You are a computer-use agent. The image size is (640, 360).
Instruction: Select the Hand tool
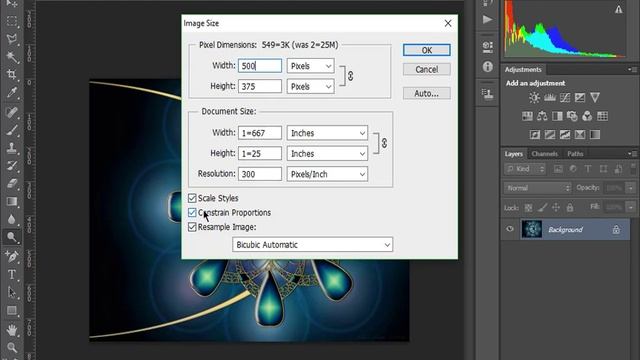pyautogui.click(x=12, y=330)
